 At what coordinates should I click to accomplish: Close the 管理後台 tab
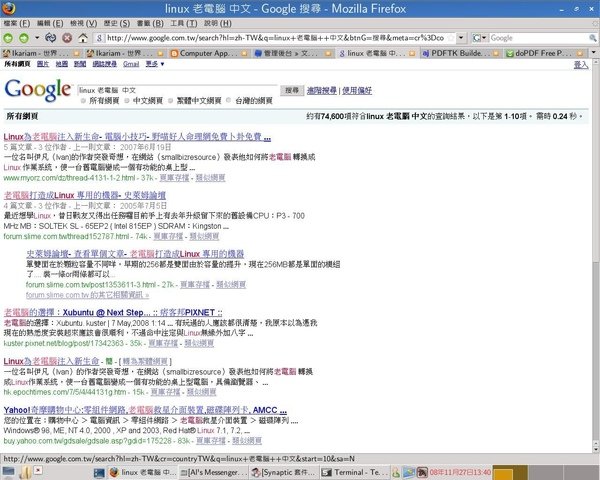(x=328, y=53)
